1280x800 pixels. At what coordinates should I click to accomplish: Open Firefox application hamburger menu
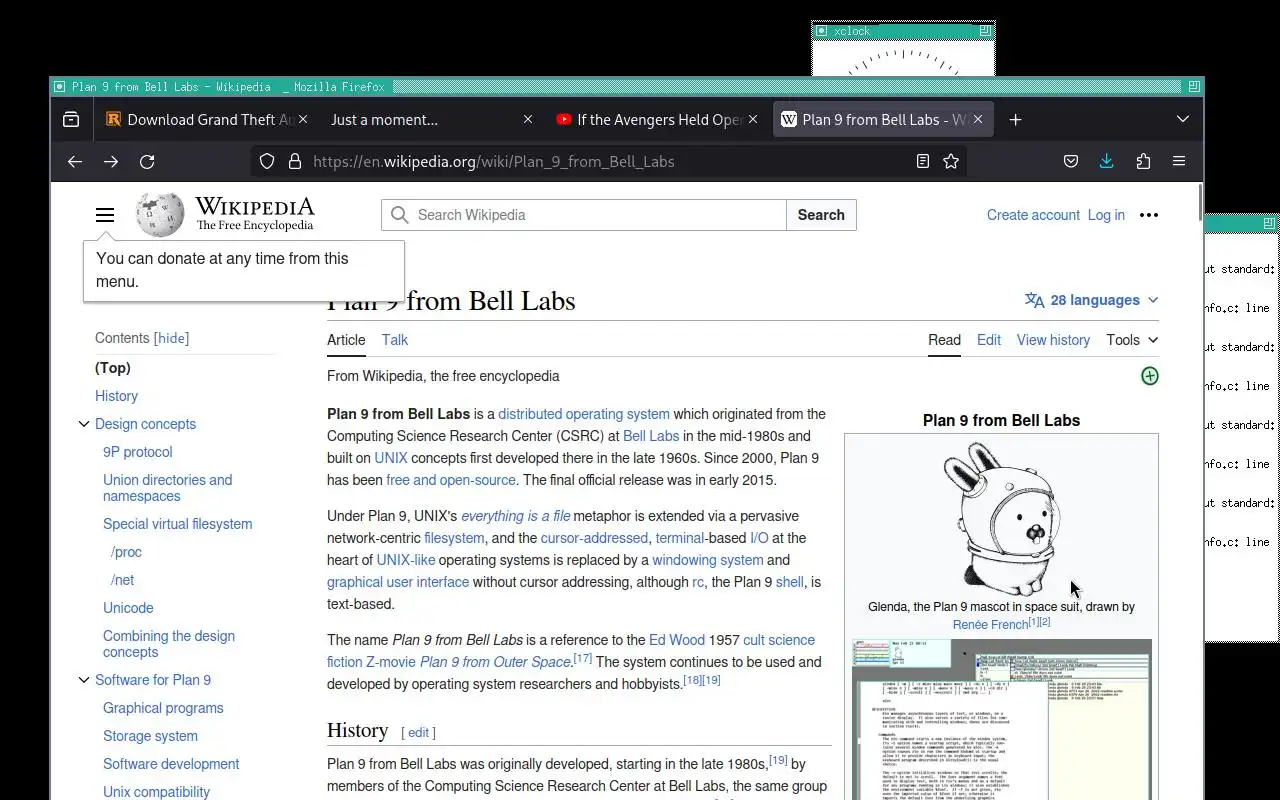coord(1179,161)
